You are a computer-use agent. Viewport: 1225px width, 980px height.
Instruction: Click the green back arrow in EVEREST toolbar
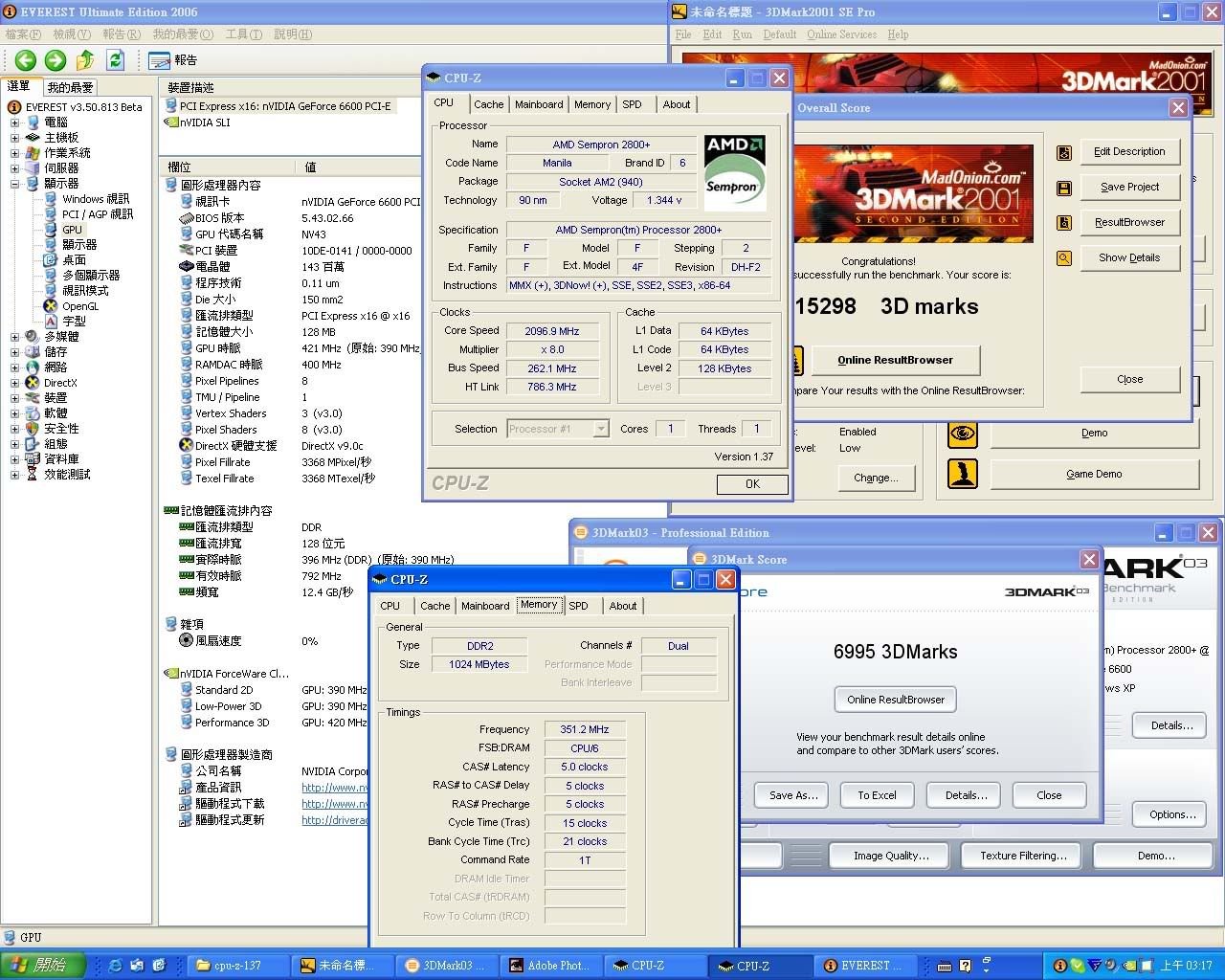(x=26, y=60)
